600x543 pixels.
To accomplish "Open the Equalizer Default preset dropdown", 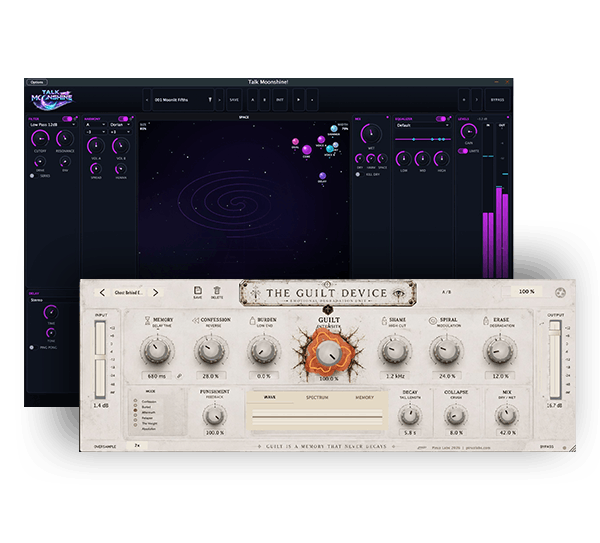I will click(423, 126).
